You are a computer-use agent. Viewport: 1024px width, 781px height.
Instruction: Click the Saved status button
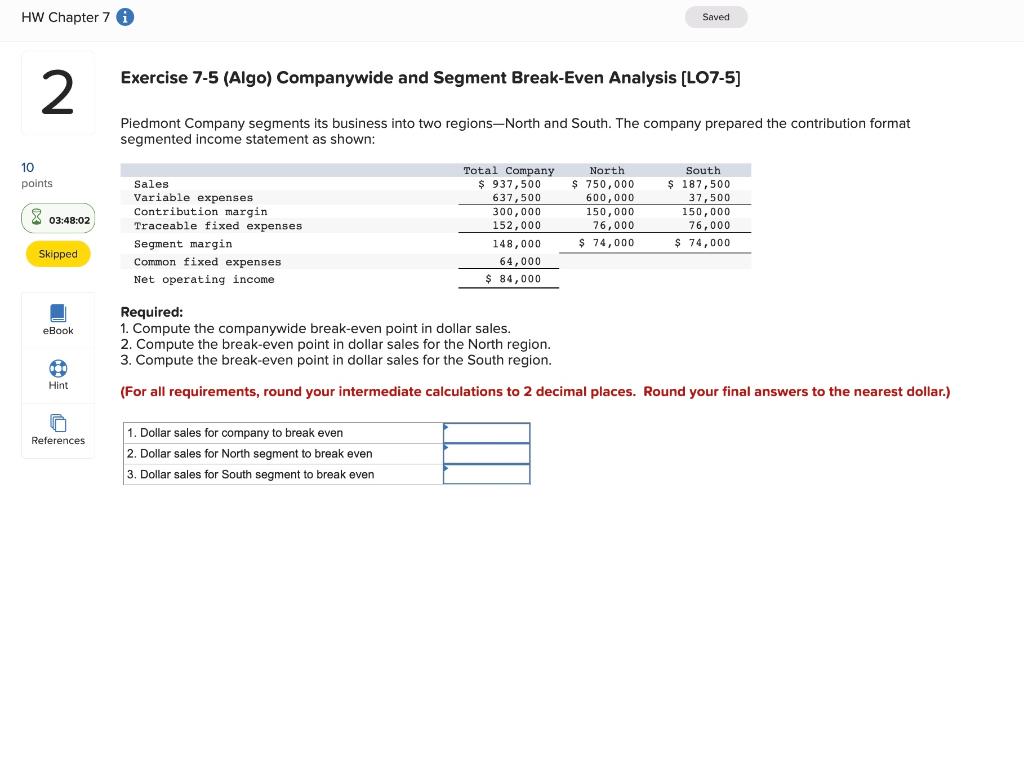(716, 16)
